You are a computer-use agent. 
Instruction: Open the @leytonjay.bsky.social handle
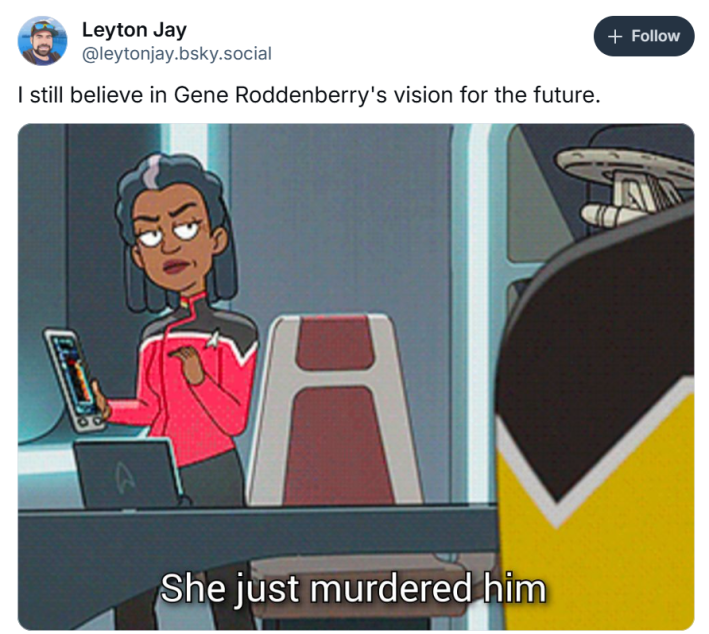click(176, 54)
